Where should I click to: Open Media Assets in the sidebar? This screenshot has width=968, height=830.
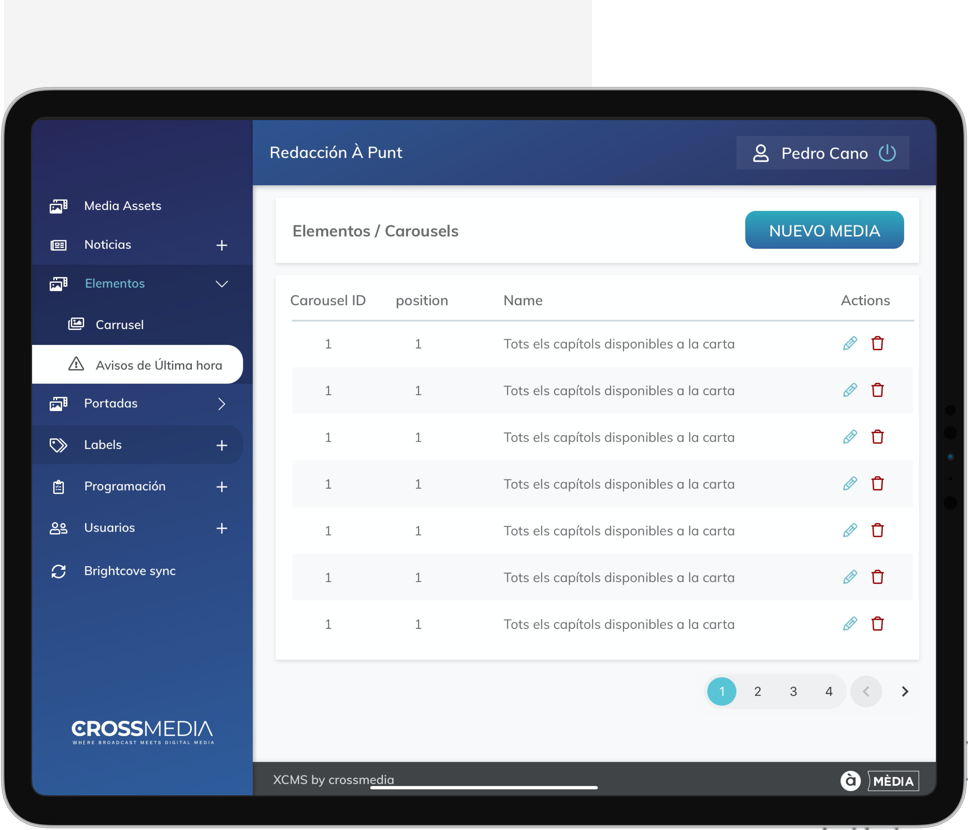[x=122, y=206]
